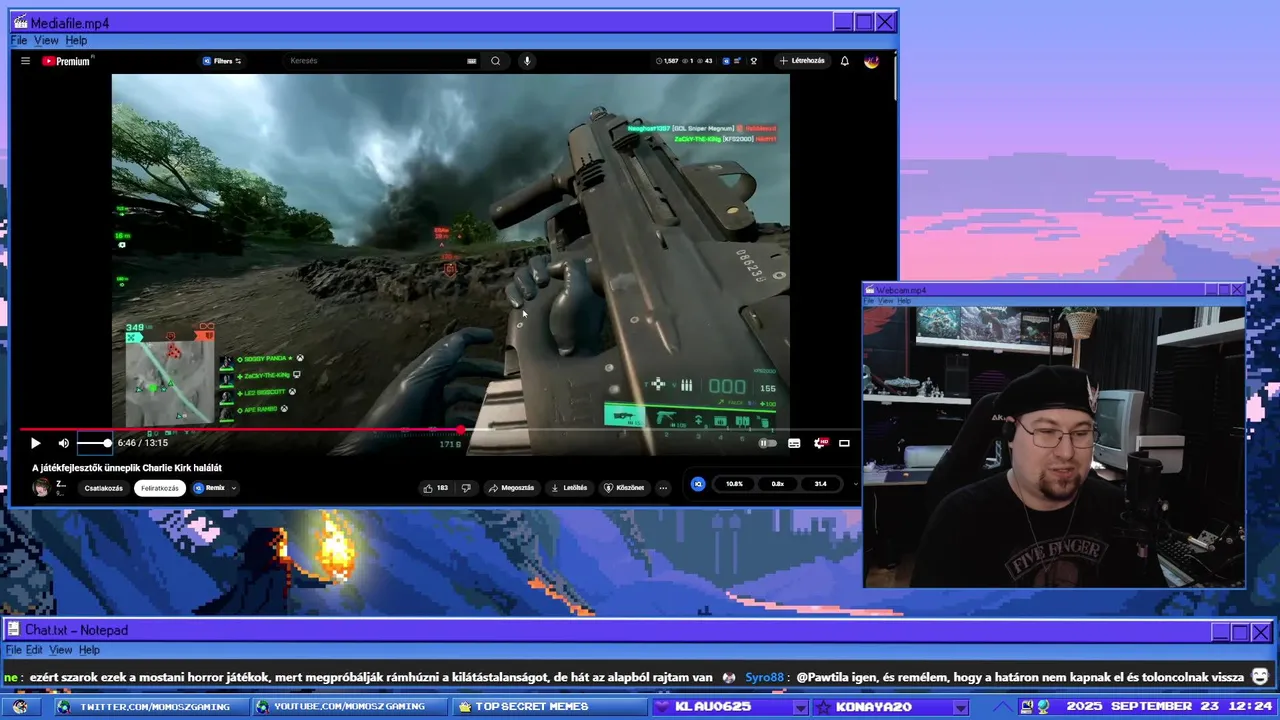
Task: Open the channel avatar below the video
Action: tap(41, 488)
